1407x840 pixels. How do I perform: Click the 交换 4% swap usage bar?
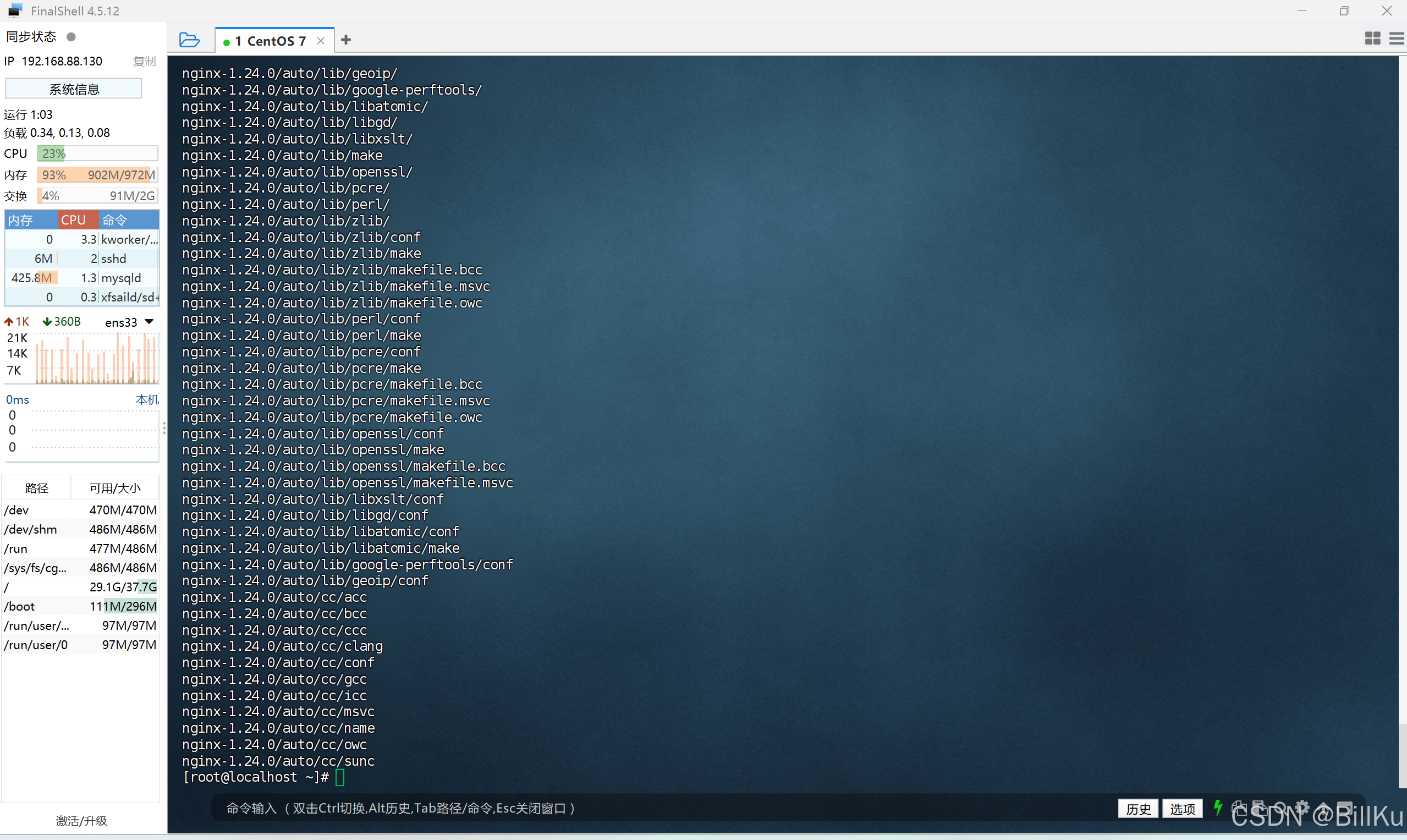[x=97, y=196]
